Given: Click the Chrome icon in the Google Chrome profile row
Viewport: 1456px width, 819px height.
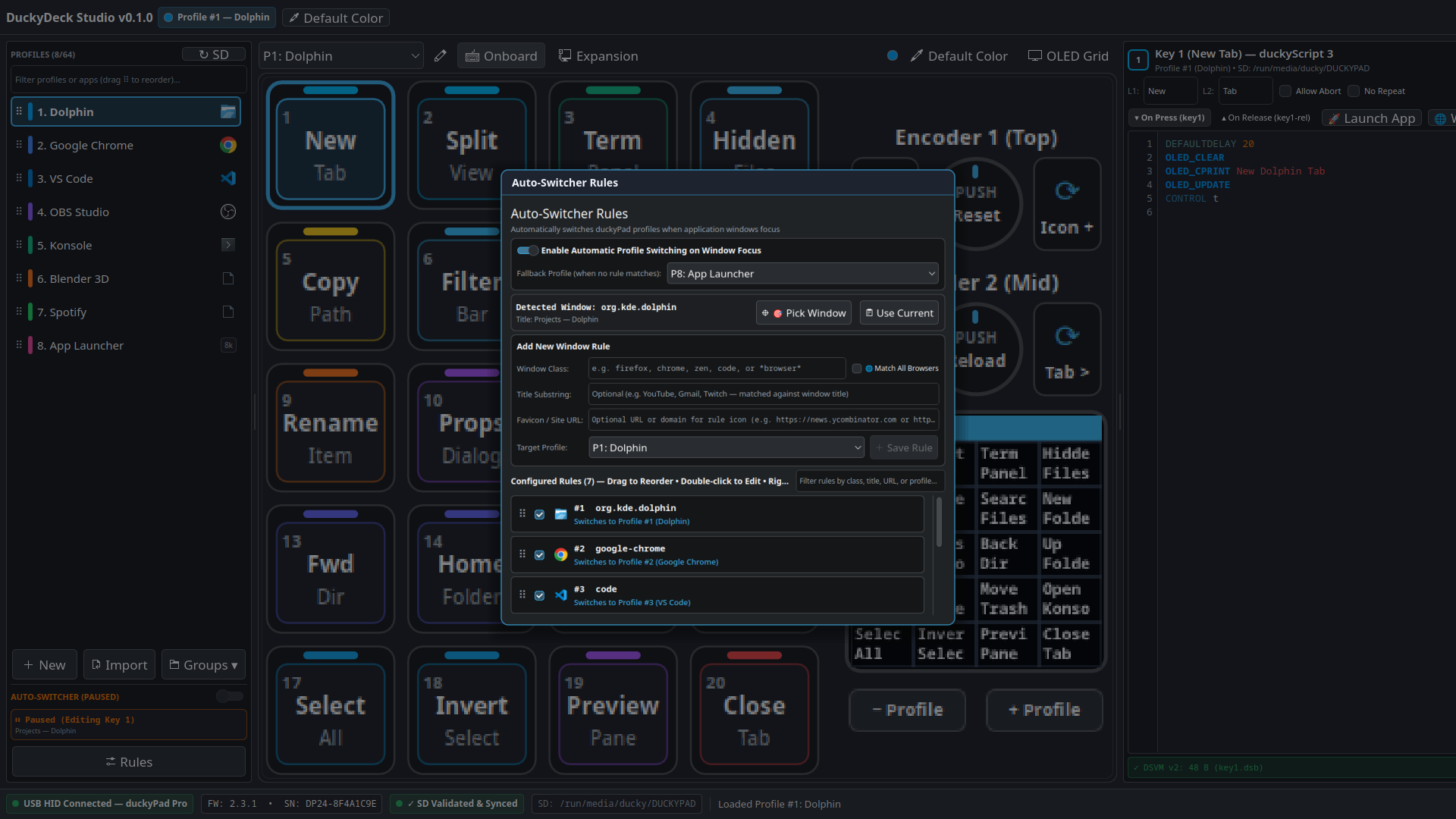Looking at the screenshot, I should tap(227, 146).
